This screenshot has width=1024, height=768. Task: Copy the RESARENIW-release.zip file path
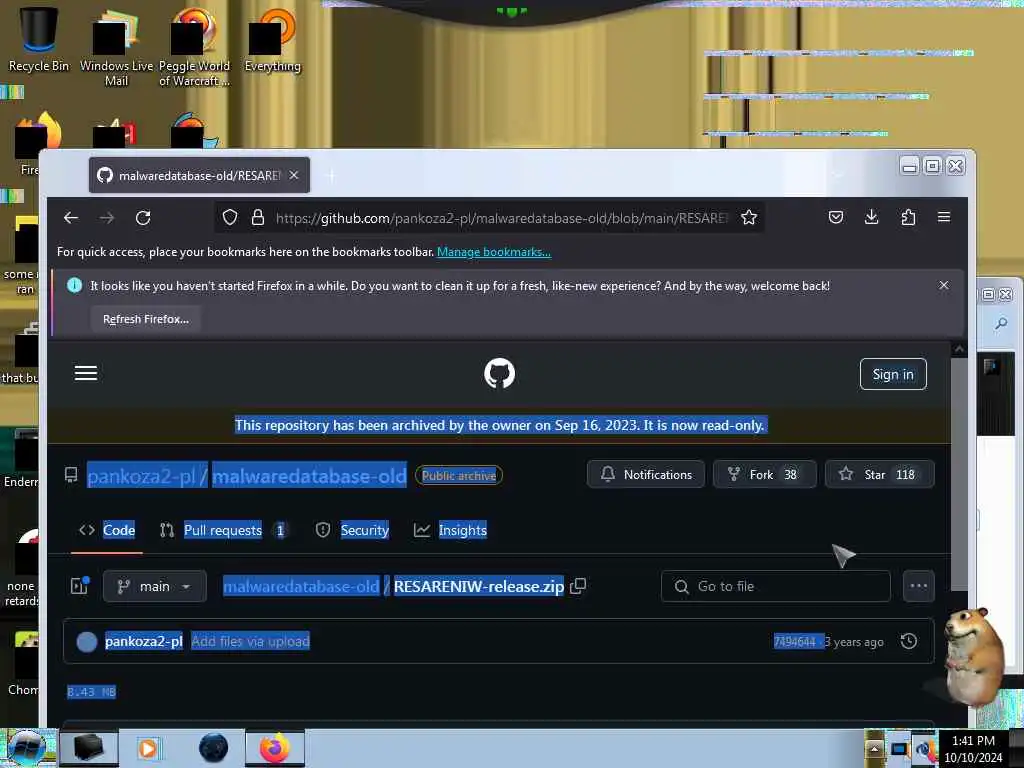[578, 586]
